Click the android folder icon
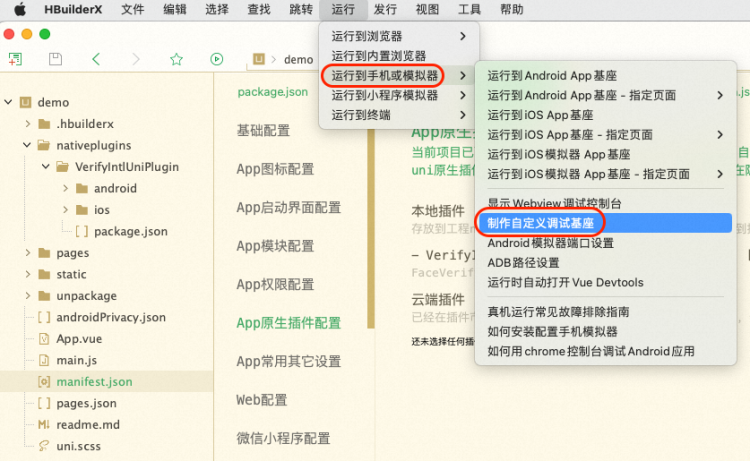 point(82,188)
